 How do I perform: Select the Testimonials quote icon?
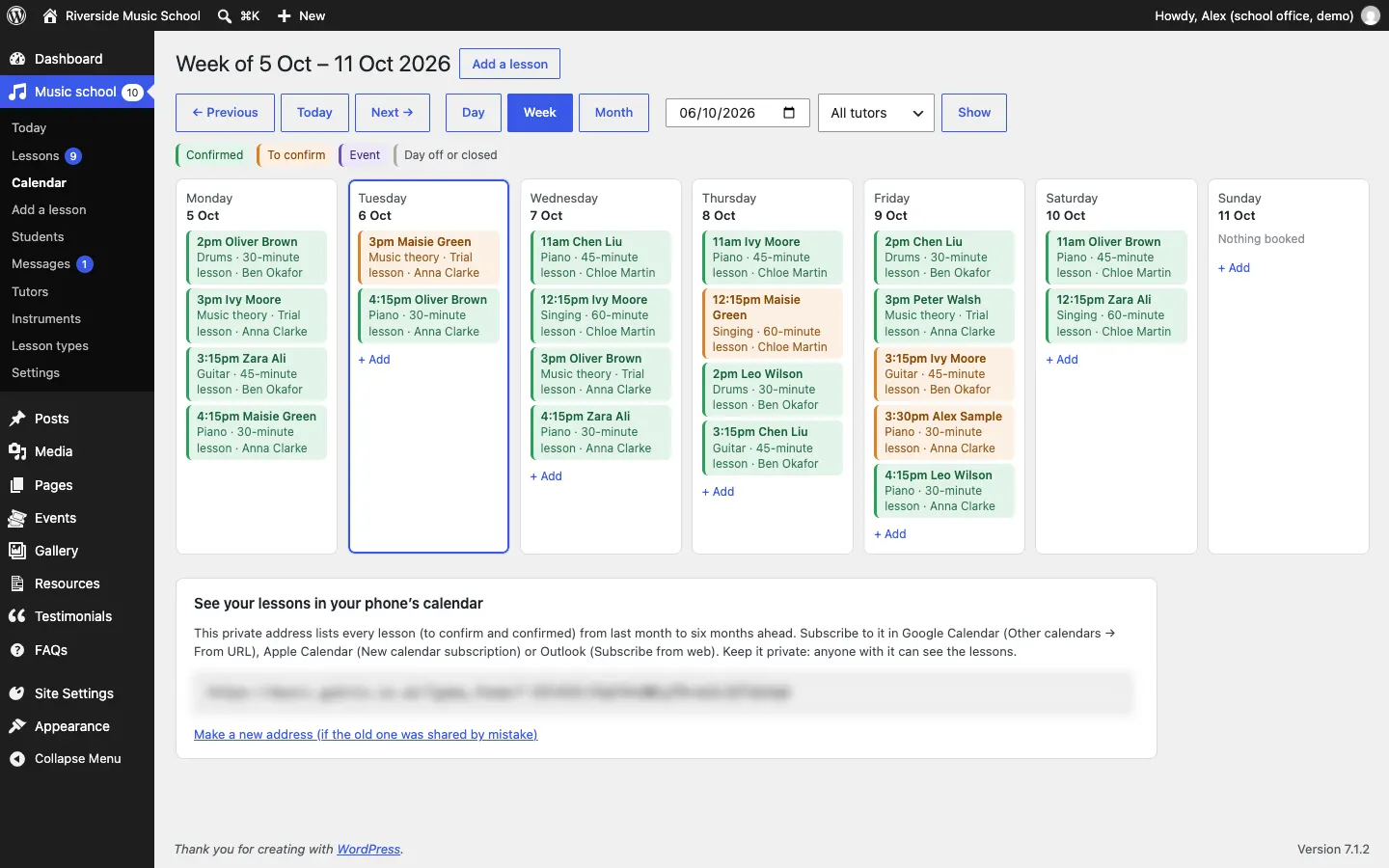tap(17, 616)
